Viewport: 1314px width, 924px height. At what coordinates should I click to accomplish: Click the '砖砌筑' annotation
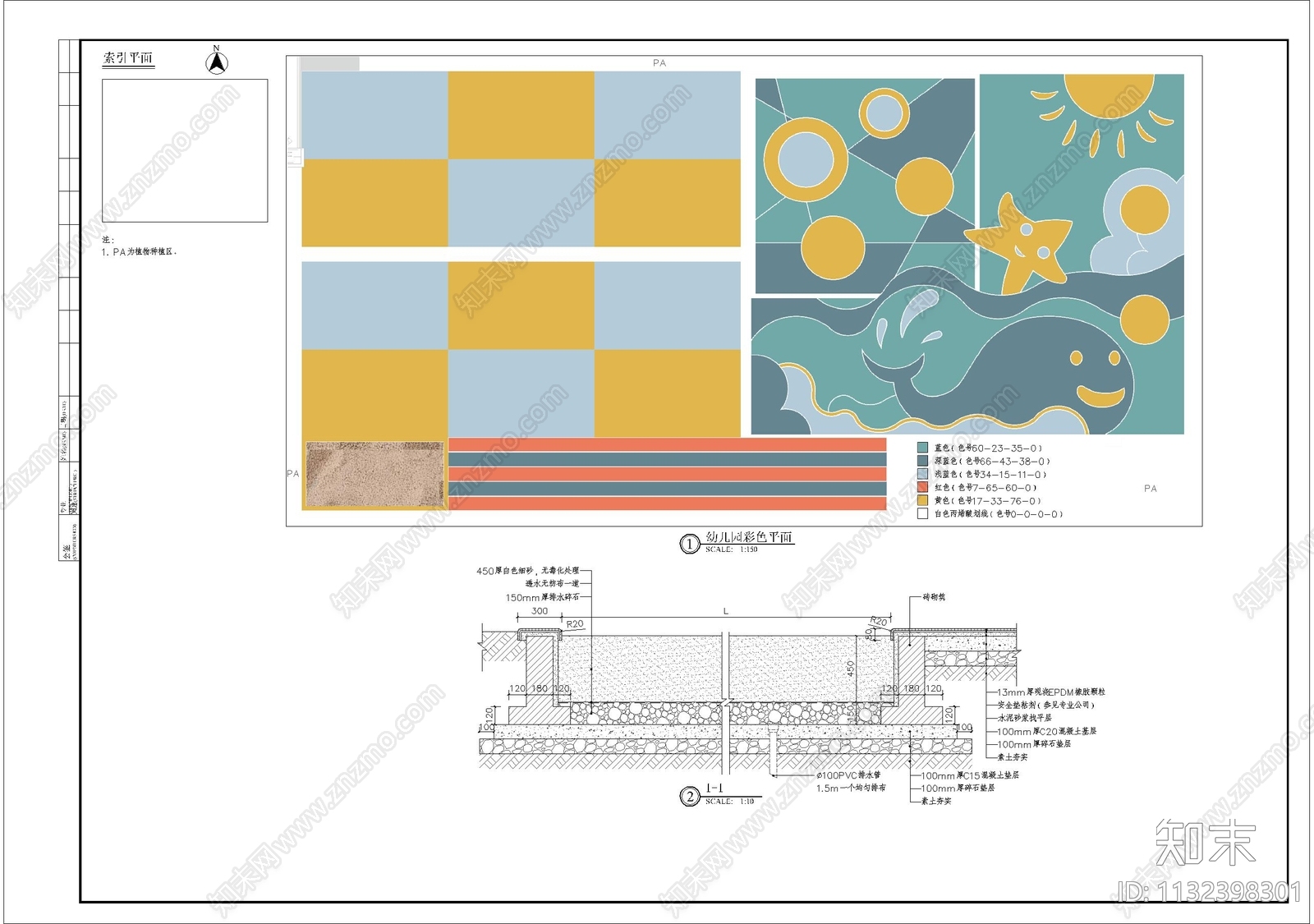[934, 597]
